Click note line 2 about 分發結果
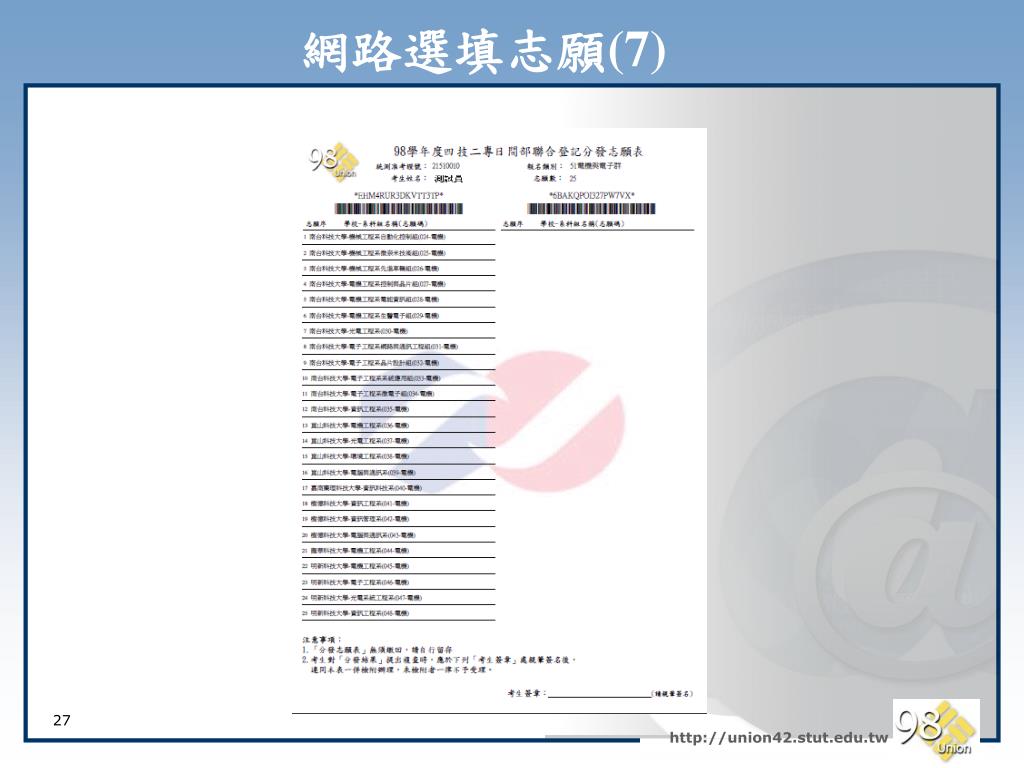Screen dimensions: 1024x768 click(439, 665)
